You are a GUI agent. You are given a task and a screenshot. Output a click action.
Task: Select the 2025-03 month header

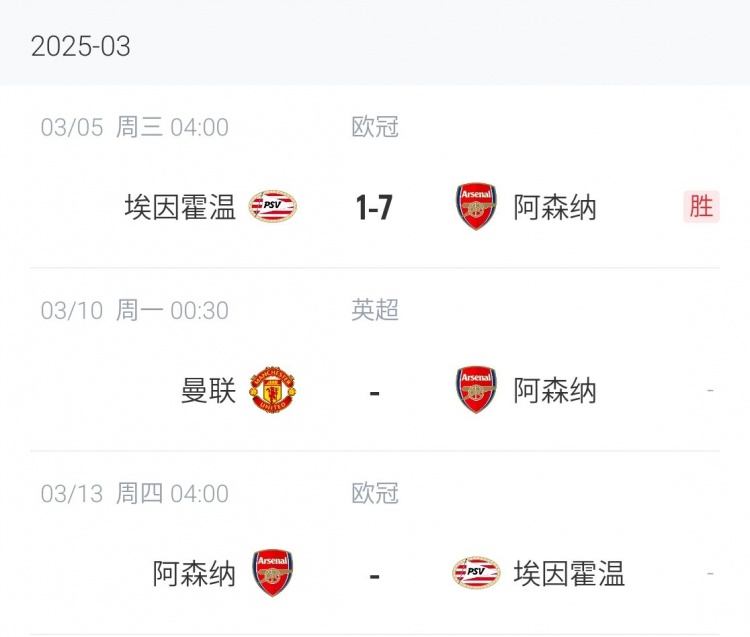81,46
